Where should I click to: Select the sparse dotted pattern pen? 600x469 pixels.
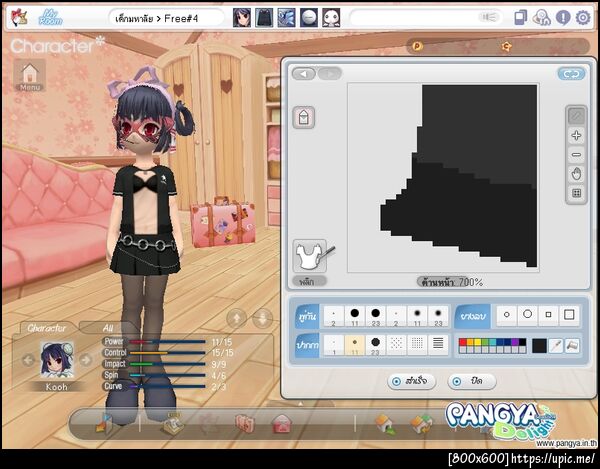(x=396, y=344)
